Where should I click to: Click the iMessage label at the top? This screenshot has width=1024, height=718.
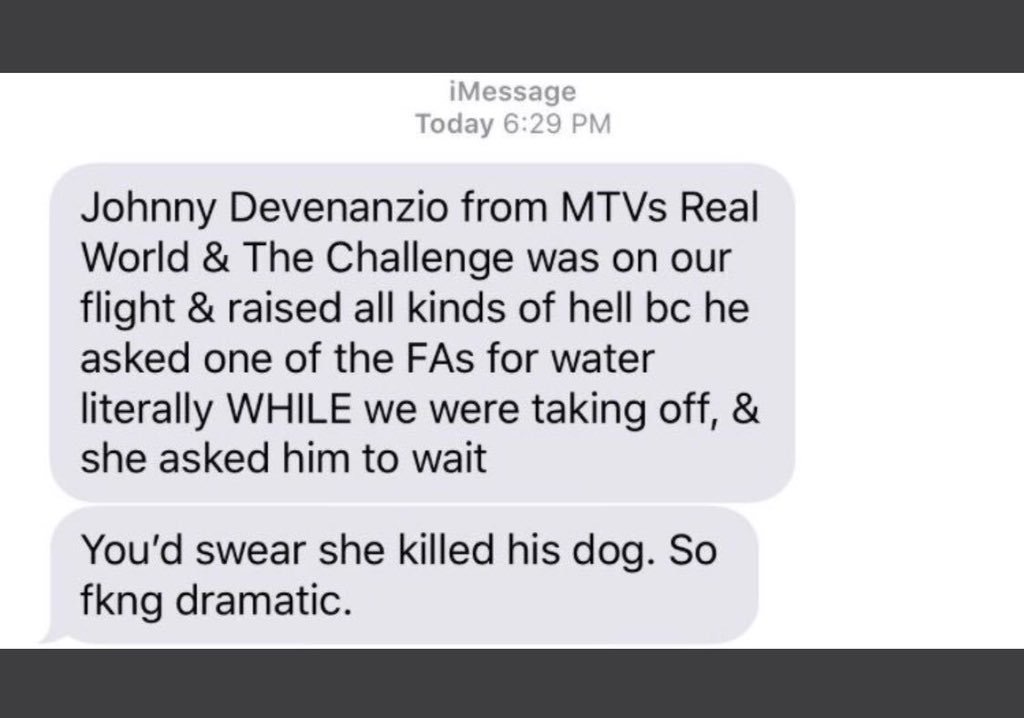(x=513, y=91)
